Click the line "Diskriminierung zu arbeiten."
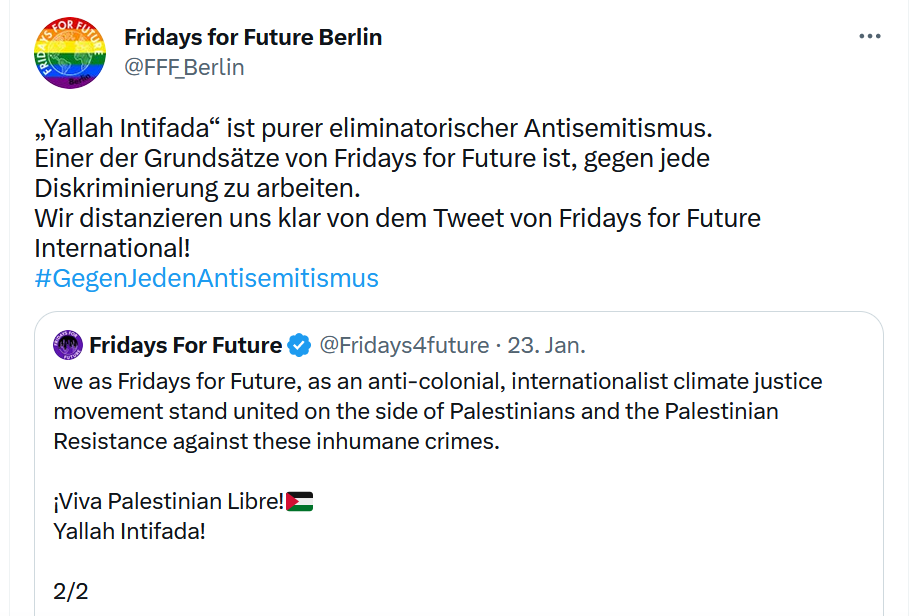Viewport: 919px width, 616px height. [196, 188]
